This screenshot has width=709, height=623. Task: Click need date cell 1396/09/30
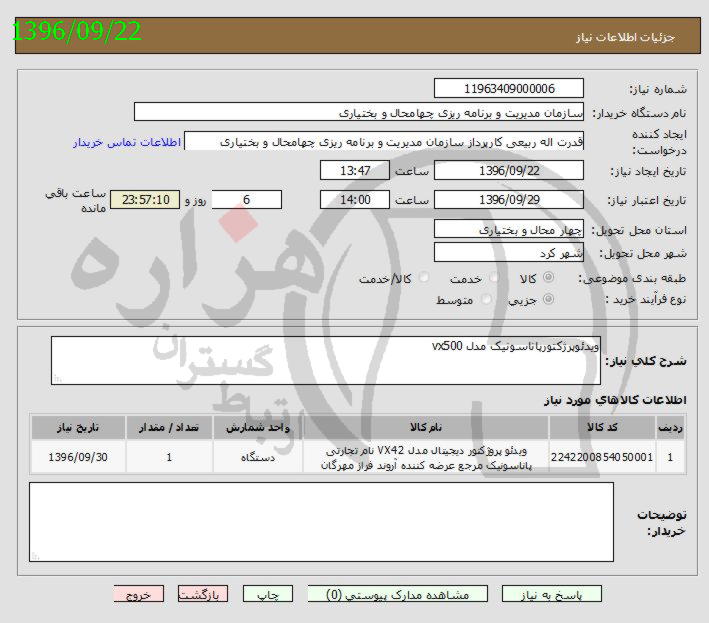(x=78, y=457)
